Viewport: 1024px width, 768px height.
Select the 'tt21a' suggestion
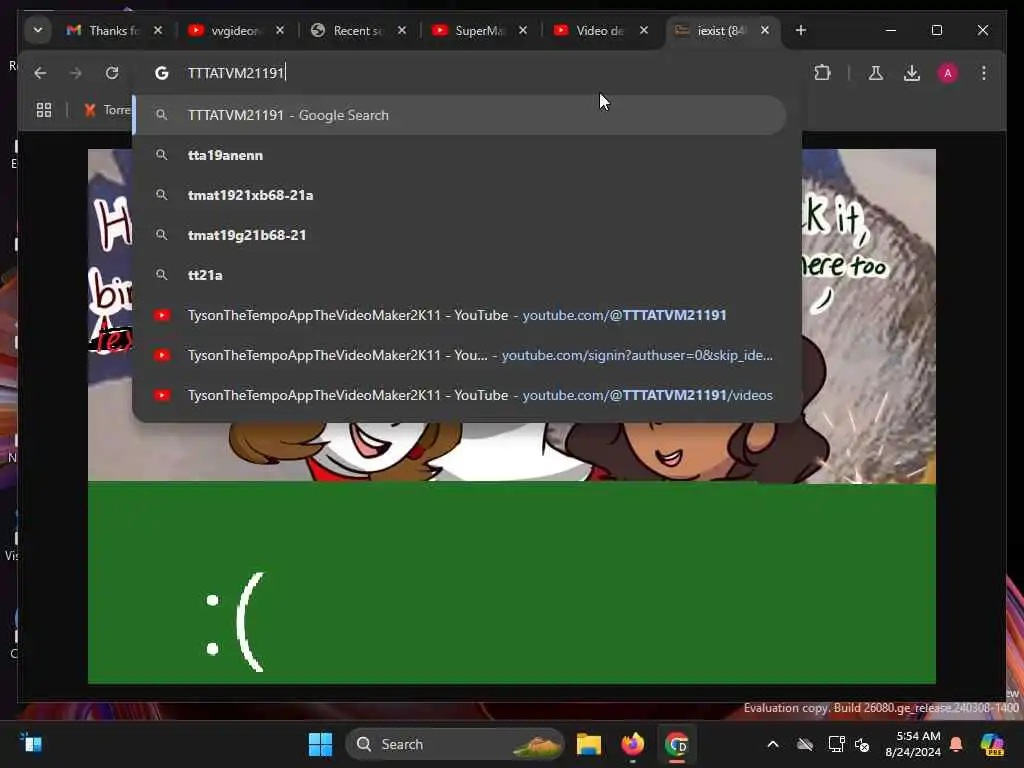coord(459,275)
